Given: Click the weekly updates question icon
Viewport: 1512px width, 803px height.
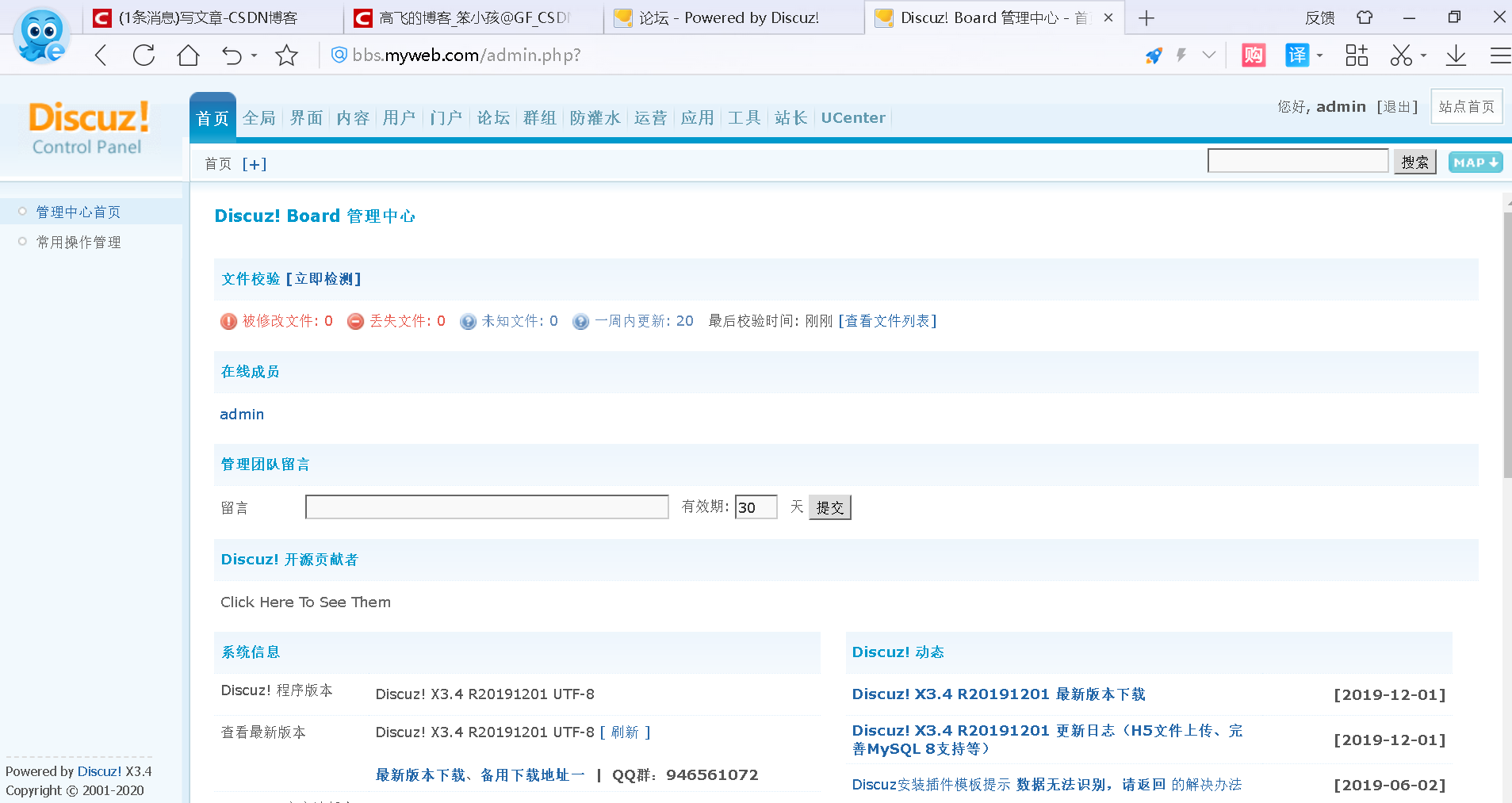Looking at the screenshot, I should 581,321.
